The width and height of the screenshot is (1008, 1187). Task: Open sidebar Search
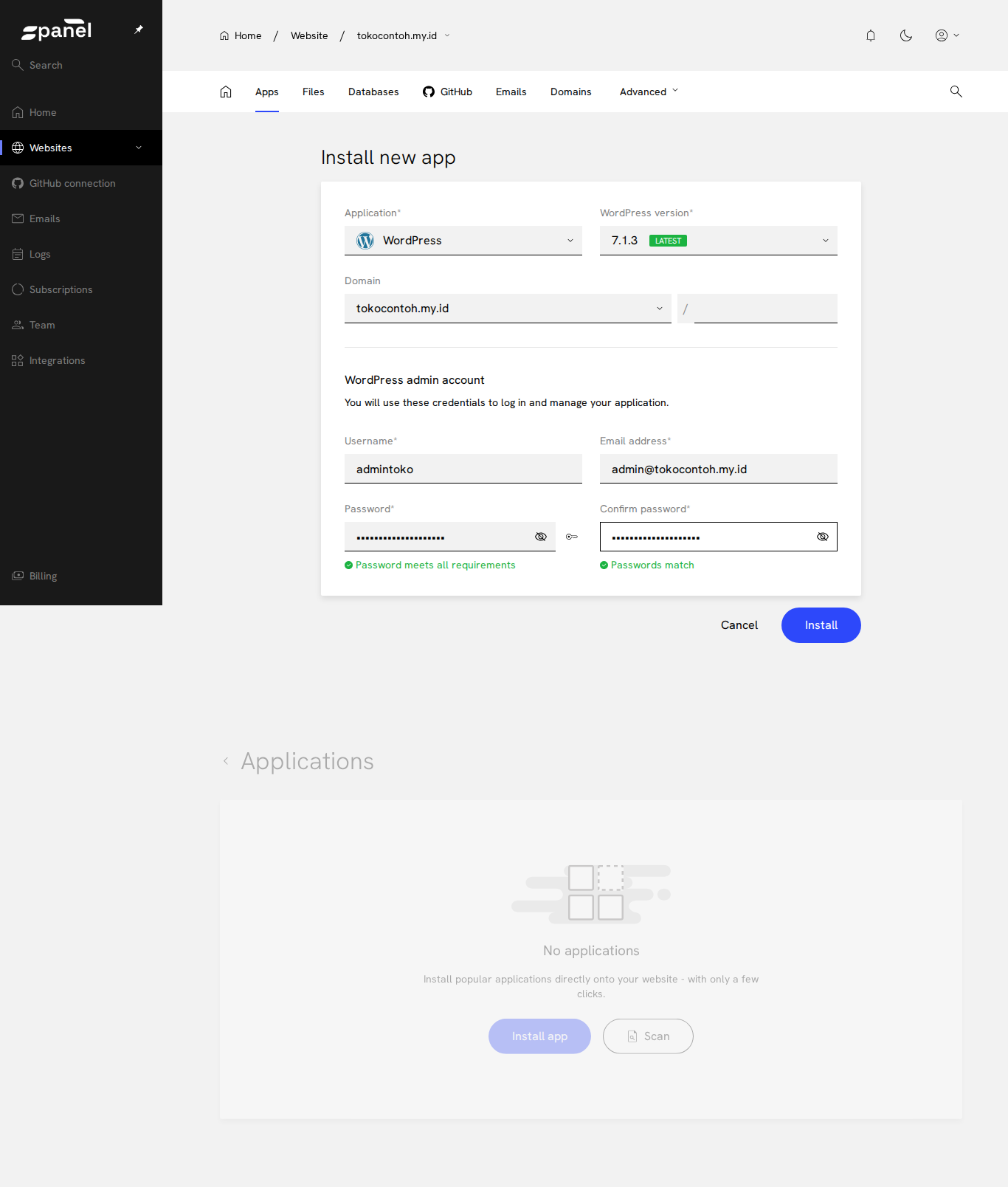[x=81, y=65]
